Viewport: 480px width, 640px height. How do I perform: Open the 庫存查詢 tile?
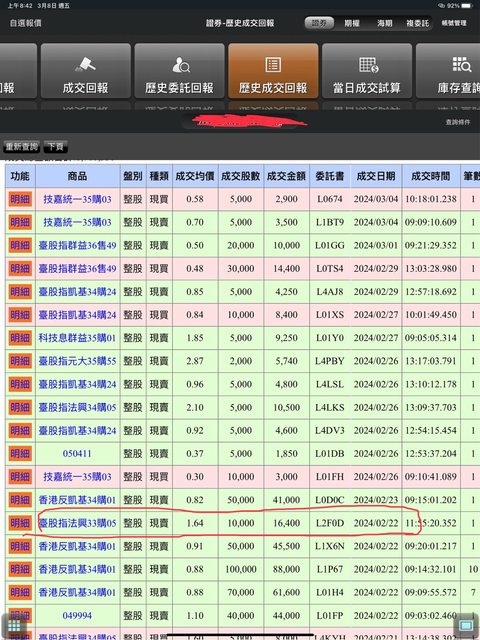point(448,71)
